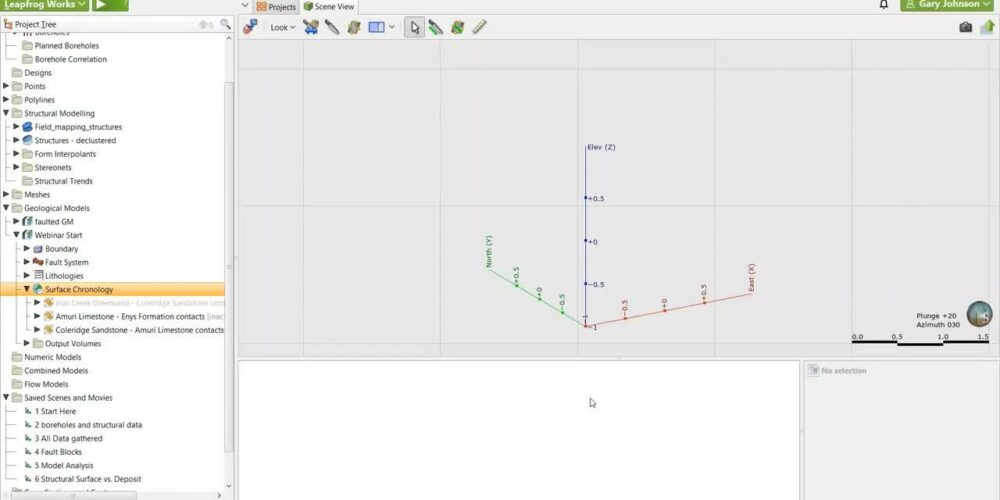Select the Lithologies tree item
Image resolution: width=1000 pixels, height=500 pixels.
[64, 275]
